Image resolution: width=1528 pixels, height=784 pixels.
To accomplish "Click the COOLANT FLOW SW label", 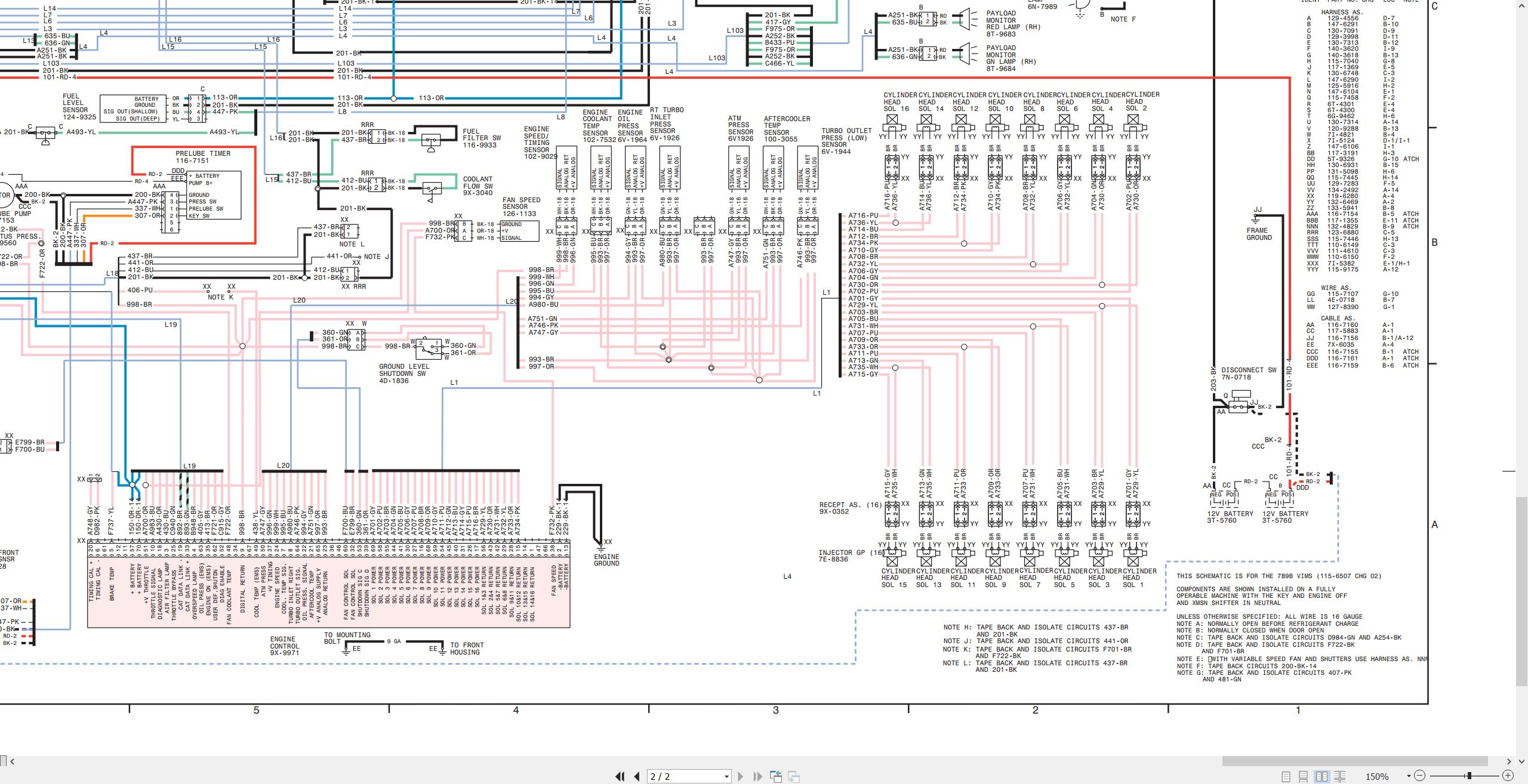I will (x=478, y=186).
